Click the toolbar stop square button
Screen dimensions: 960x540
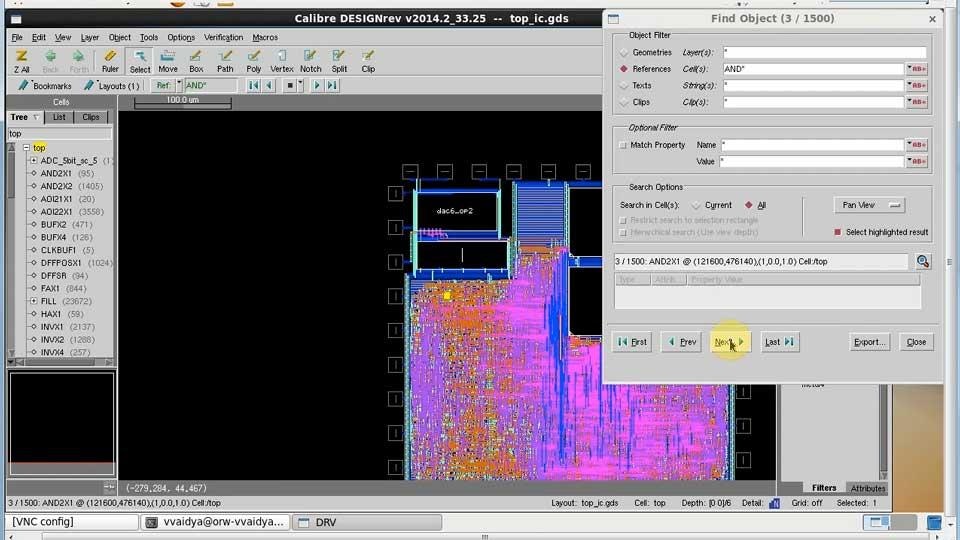290,86
